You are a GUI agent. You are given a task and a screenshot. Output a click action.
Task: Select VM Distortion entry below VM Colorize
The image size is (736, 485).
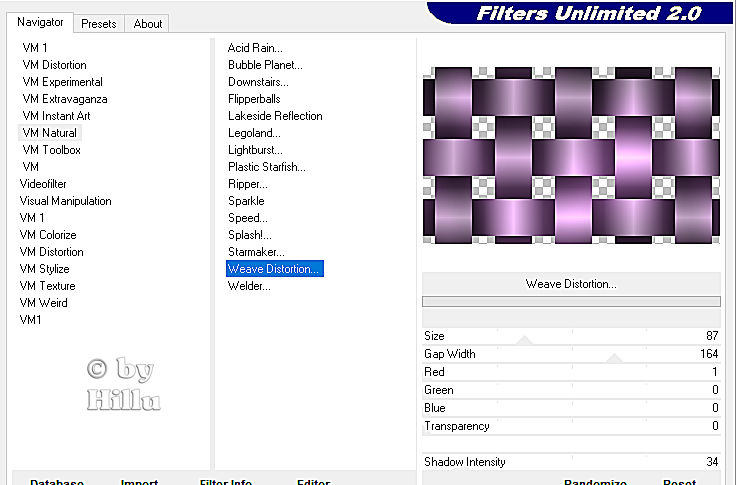coord(52,252)
